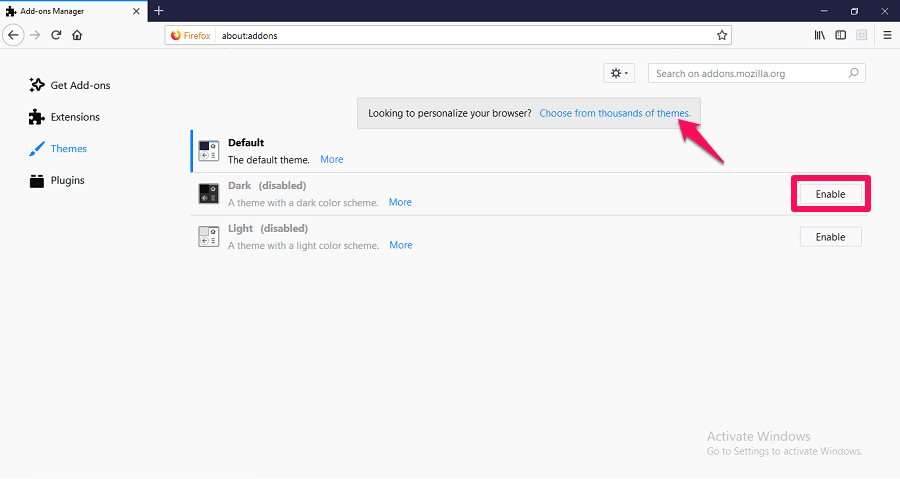This screenshot has width=900, height=479.
Task: Click the disabled extension icon in toolbar
Action: [x=861, y=35]
